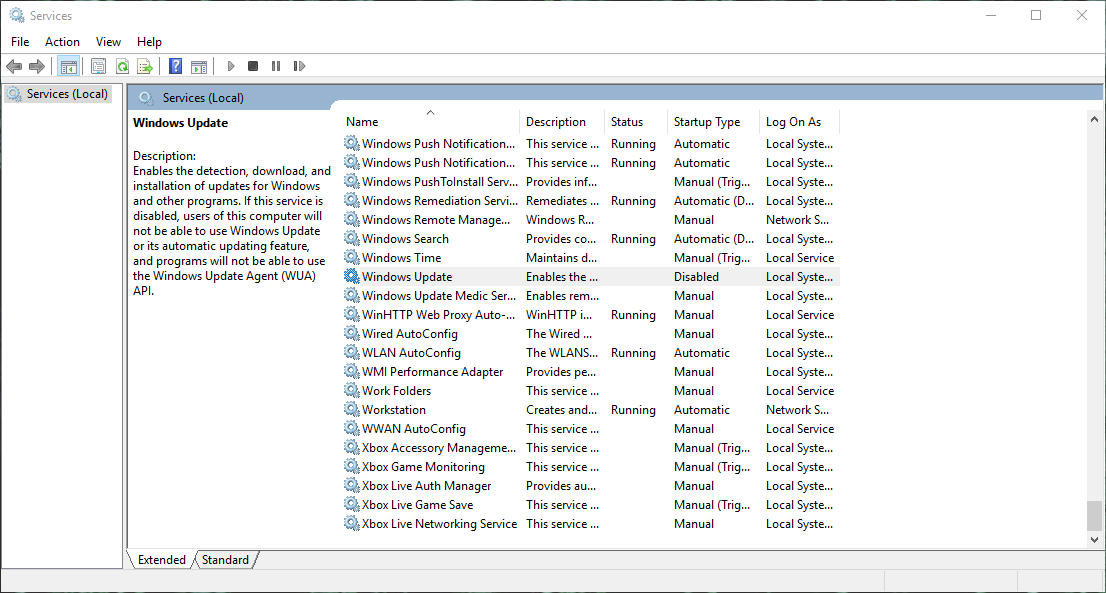Click the gear icon of WMI Performance Adapter

pyautogui.click(x=351, y=372)
